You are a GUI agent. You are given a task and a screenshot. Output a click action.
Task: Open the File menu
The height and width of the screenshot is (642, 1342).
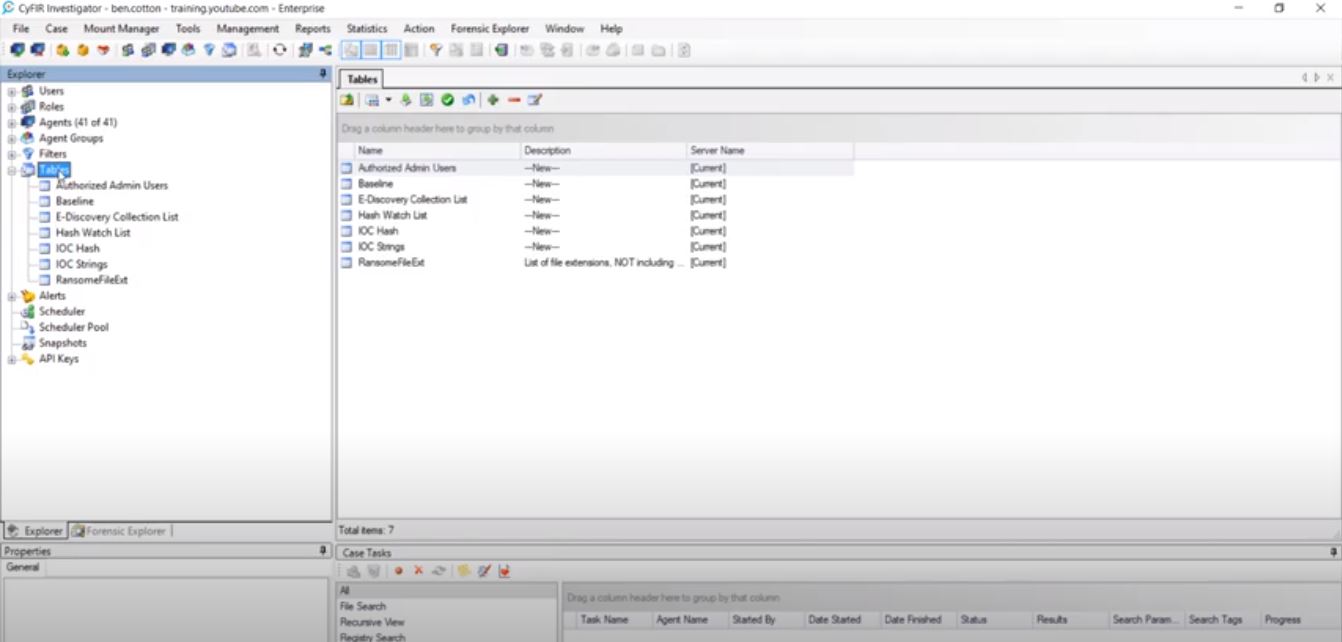[21, 29]
